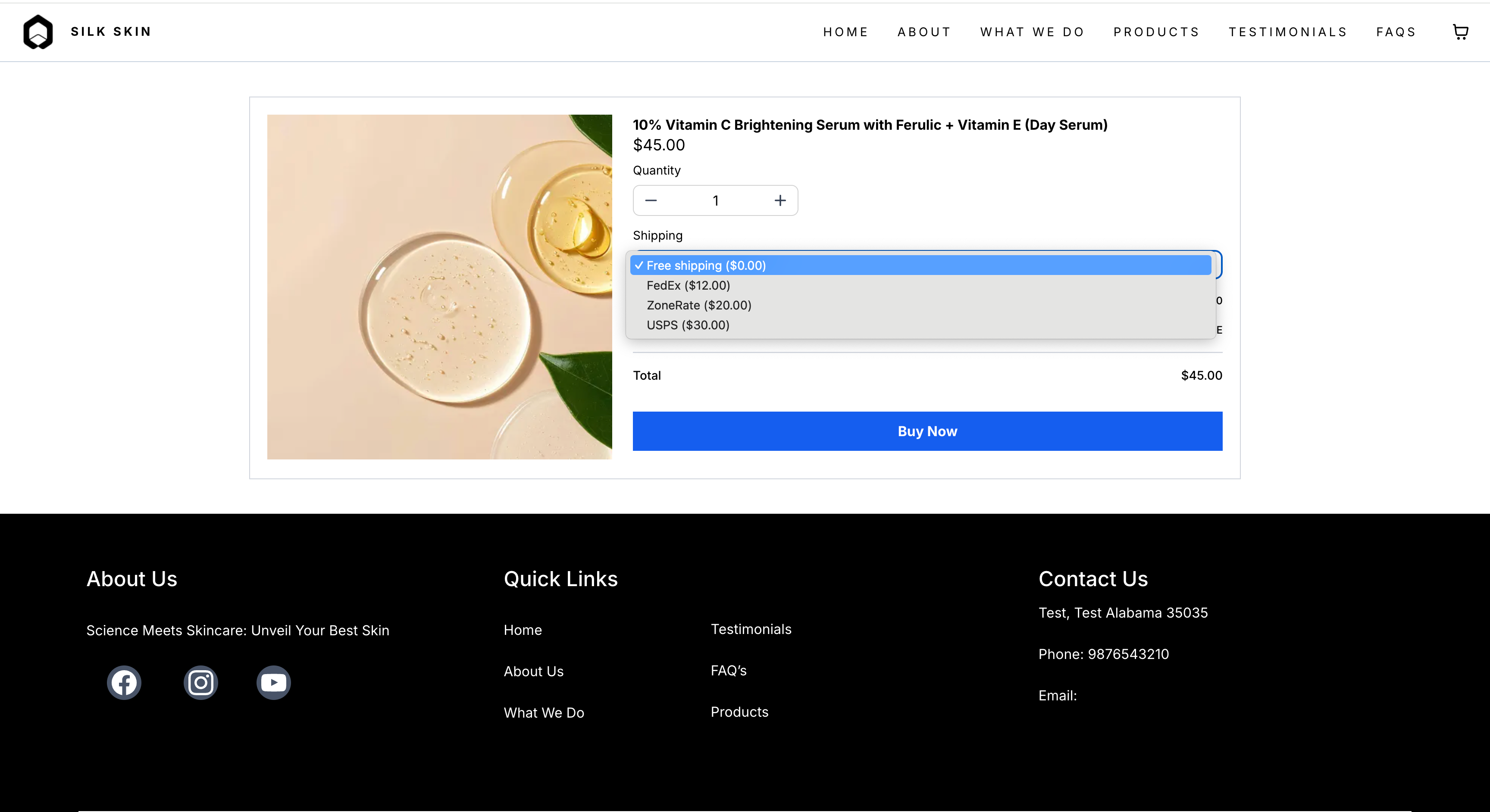Click the quantity value field
This screenshot has height=812, width=1490.
(716, 201)
